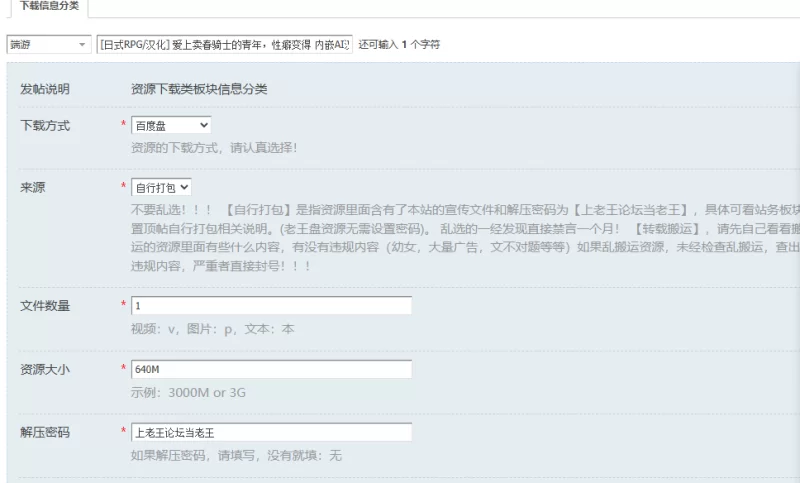Image resolution: width=800 pixels, height=483 pixels.
Task: Switch to the 下载信息分类 tab
Action: point(49,6)
